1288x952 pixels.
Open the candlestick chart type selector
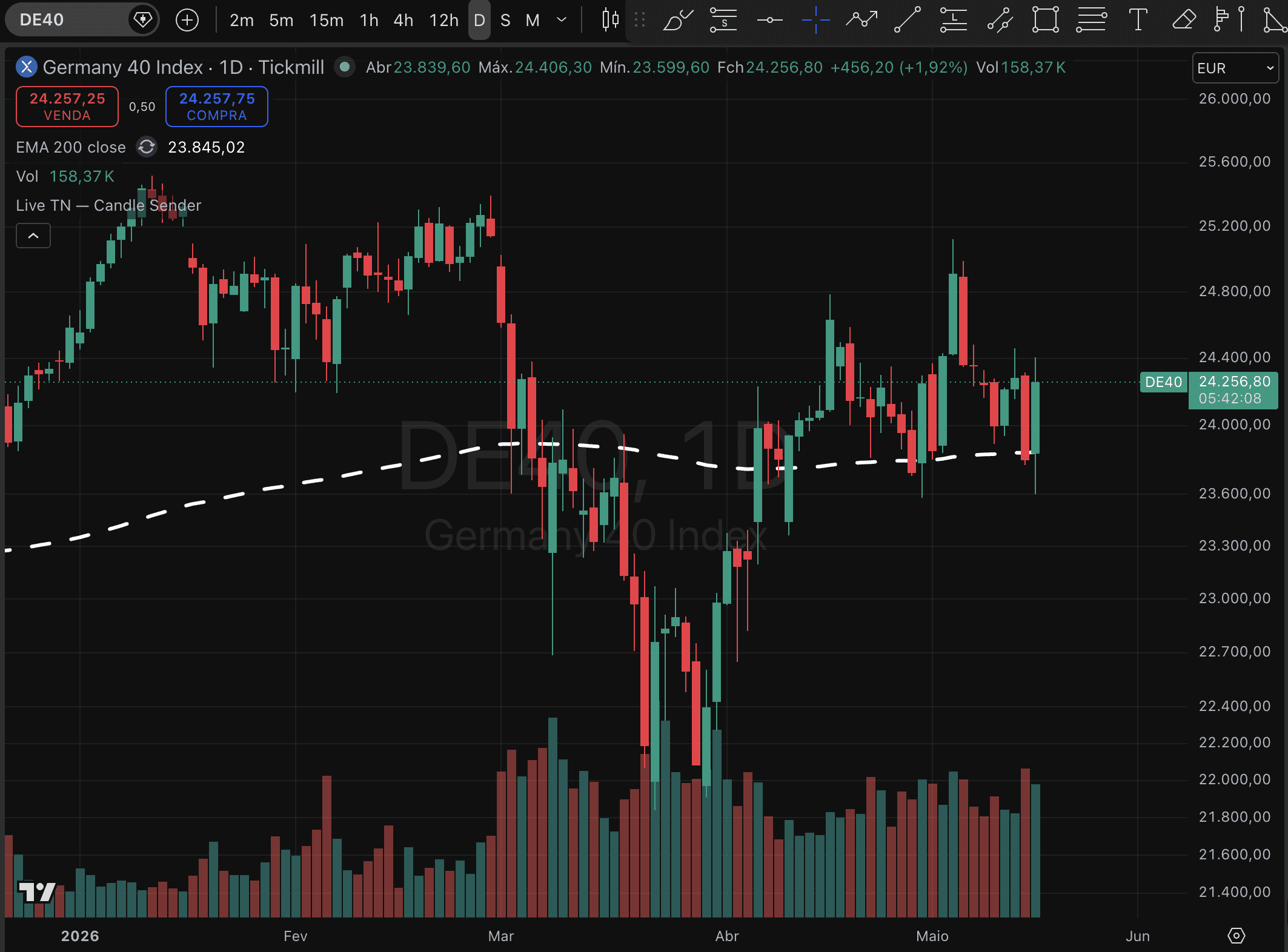pyautogui.click(x=610, y=20)
